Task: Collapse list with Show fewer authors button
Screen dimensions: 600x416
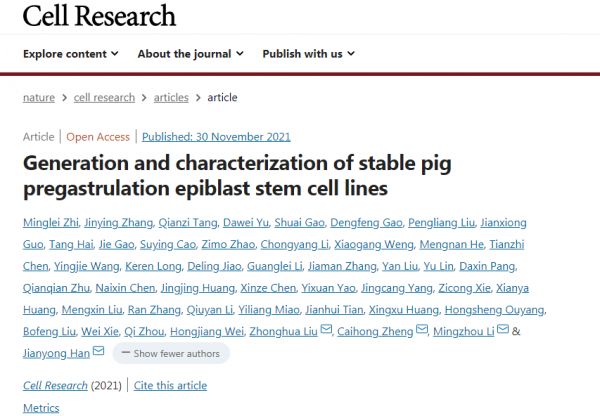Action: pos(171,353)
